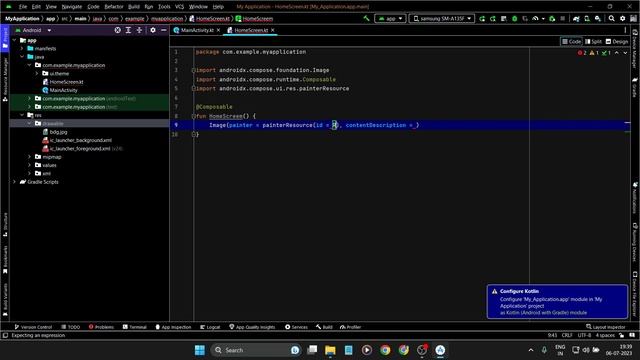Select ic_launcher_foreground.xml file
This screenshot has width=640, height=360.
click(x=80, y=149)
